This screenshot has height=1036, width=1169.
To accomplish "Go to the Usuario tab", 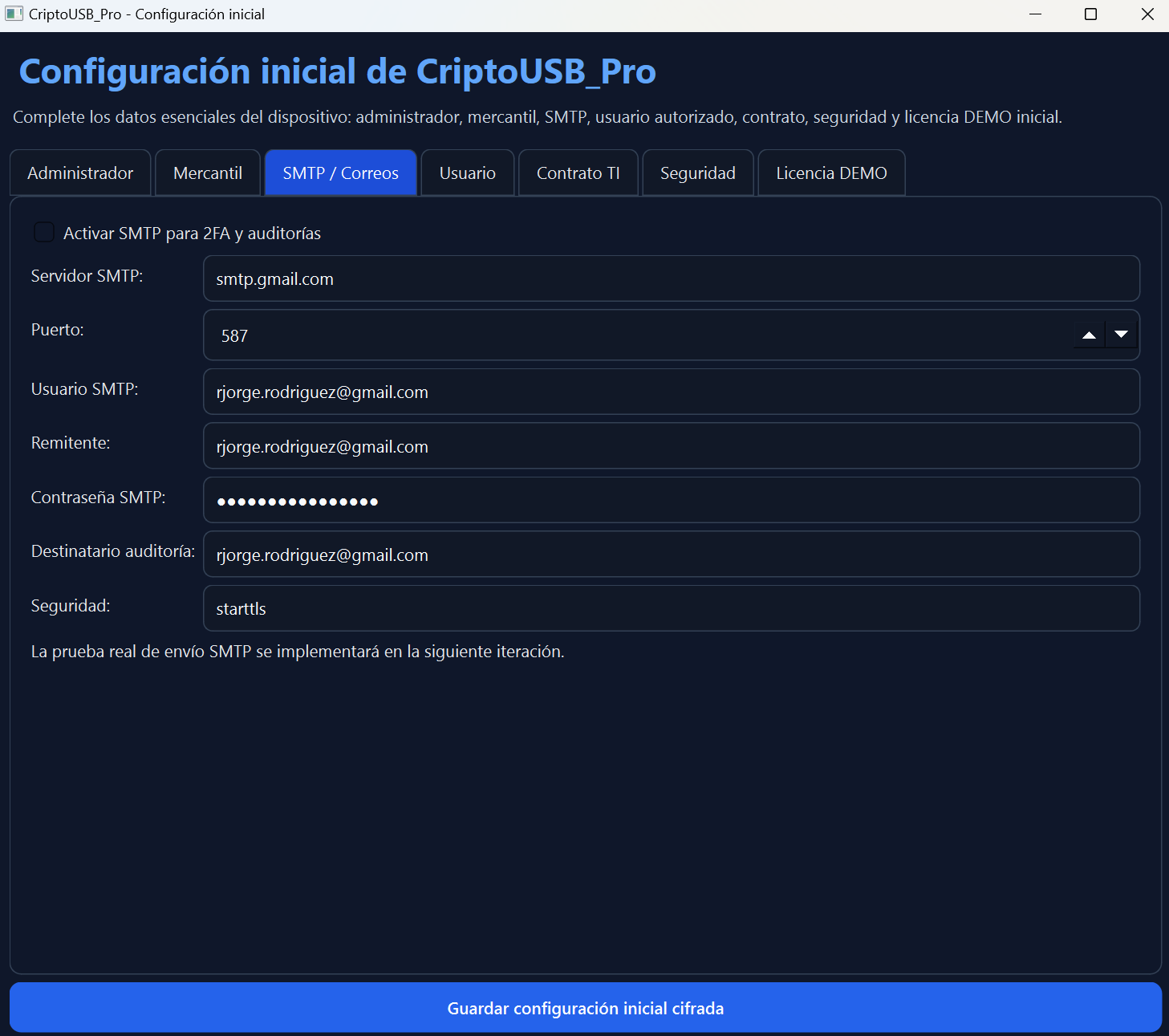I will [468, 173].
